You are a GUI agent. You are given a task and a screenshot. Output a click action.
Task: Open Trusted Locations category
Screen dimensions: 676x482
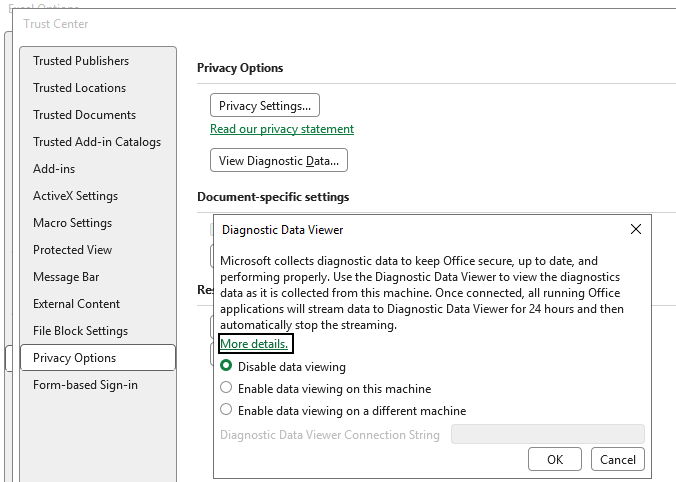click(80, 88)
